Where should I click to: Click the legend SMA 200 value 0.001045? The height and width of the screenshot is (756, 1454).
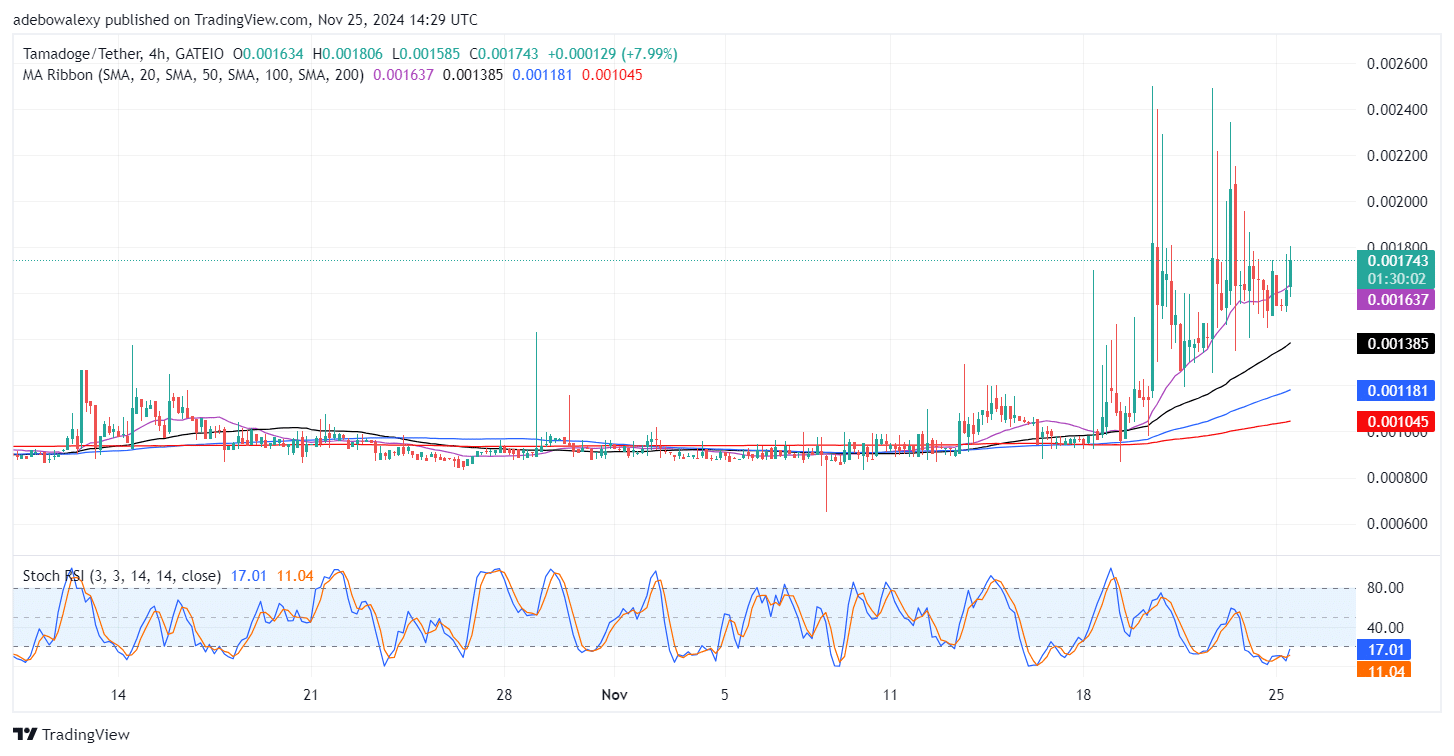tap(611, 75)
